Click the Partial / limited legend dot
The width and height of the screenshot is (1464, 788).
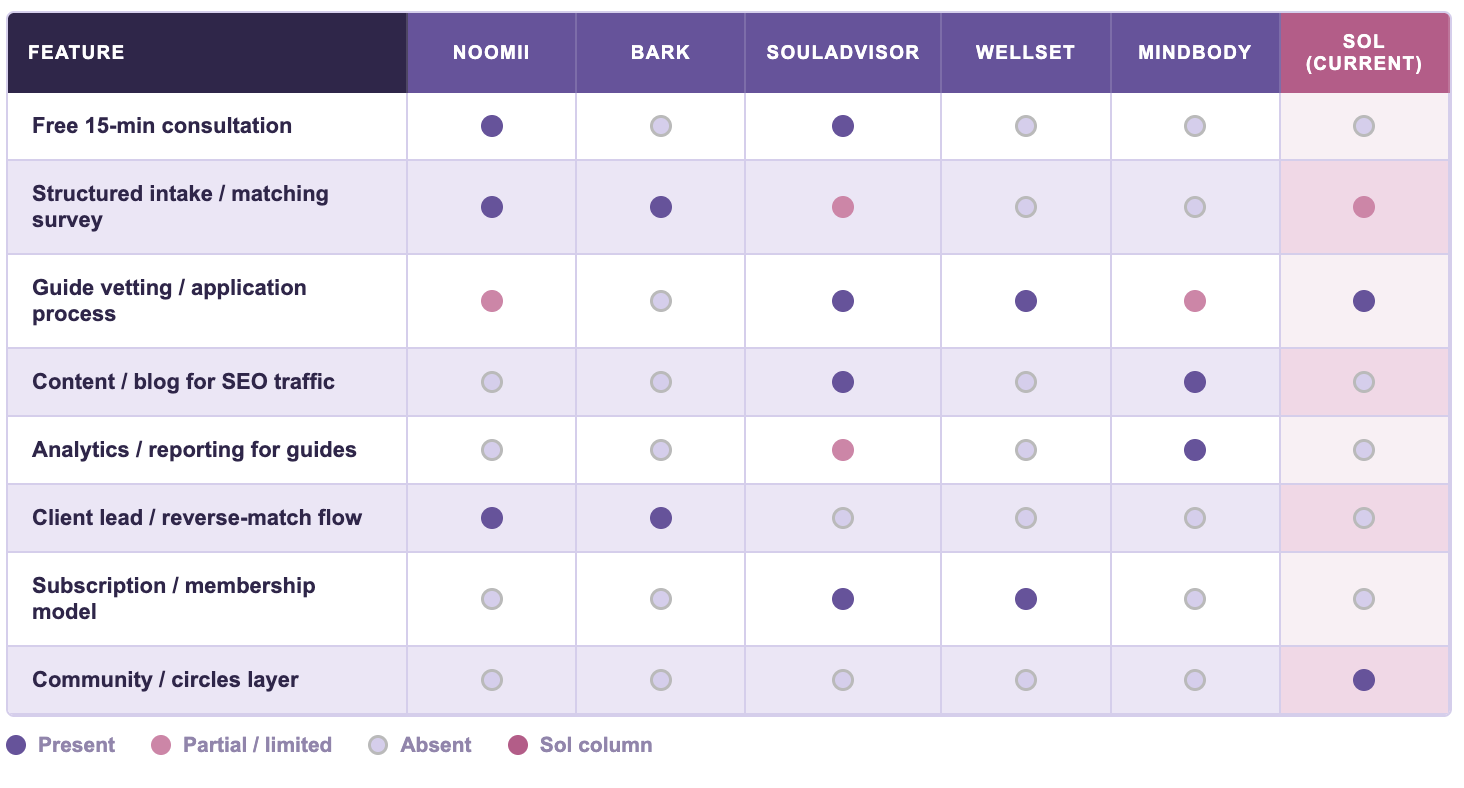coord(161,745)
